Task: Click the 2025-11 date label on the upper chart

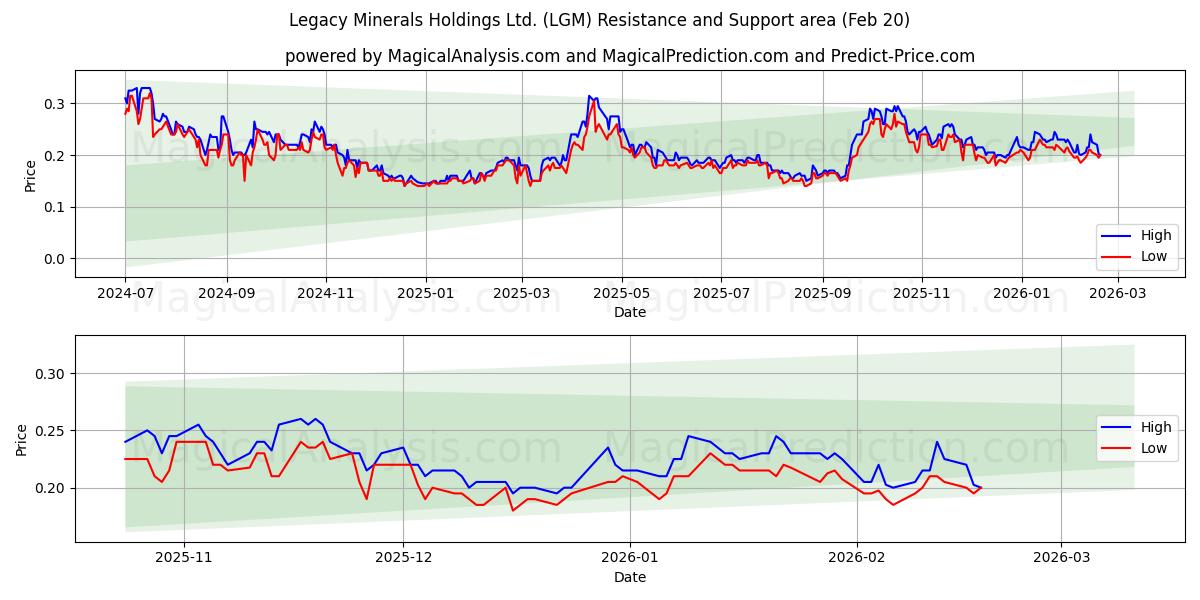Action: point(922,294)
